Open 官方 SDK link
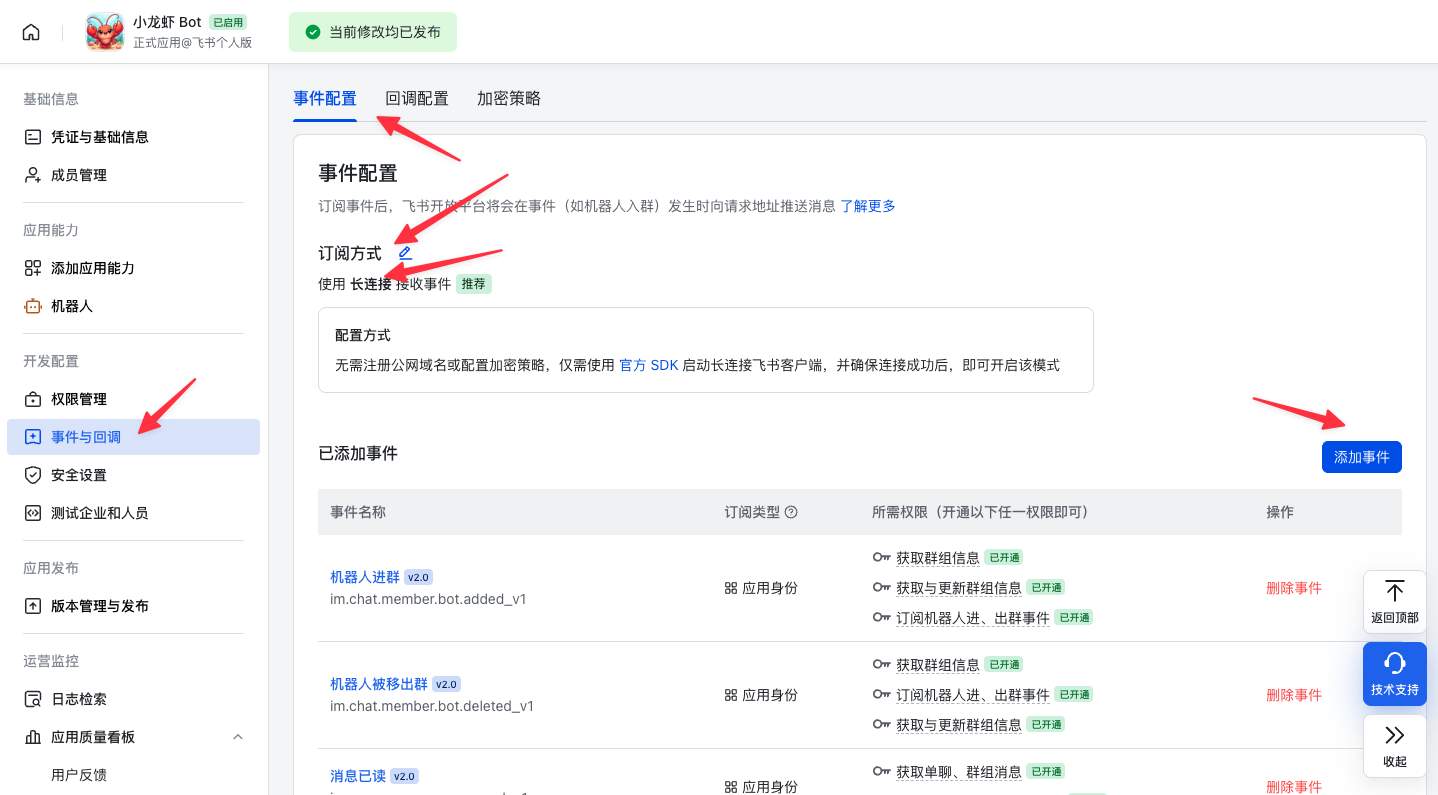The width and height of the screenshot is (1438, 795). point(649,365)
